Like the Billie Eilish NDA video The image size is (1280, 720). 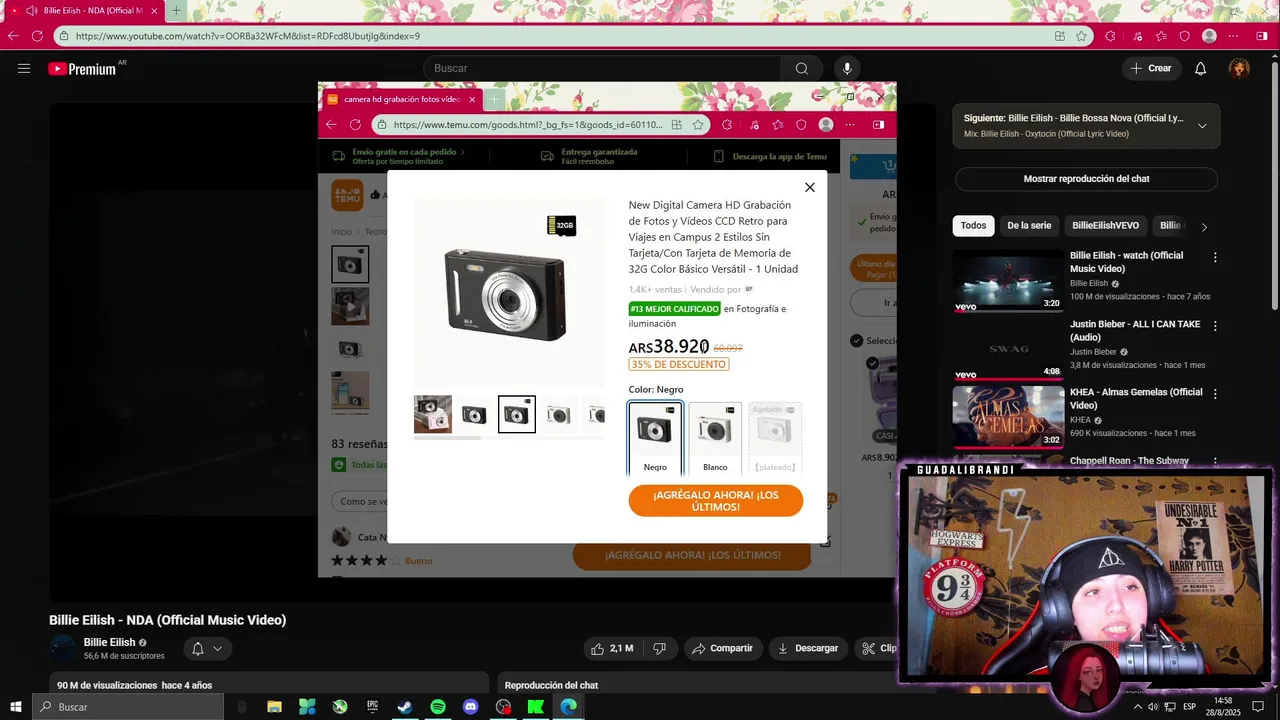[612, 648]
